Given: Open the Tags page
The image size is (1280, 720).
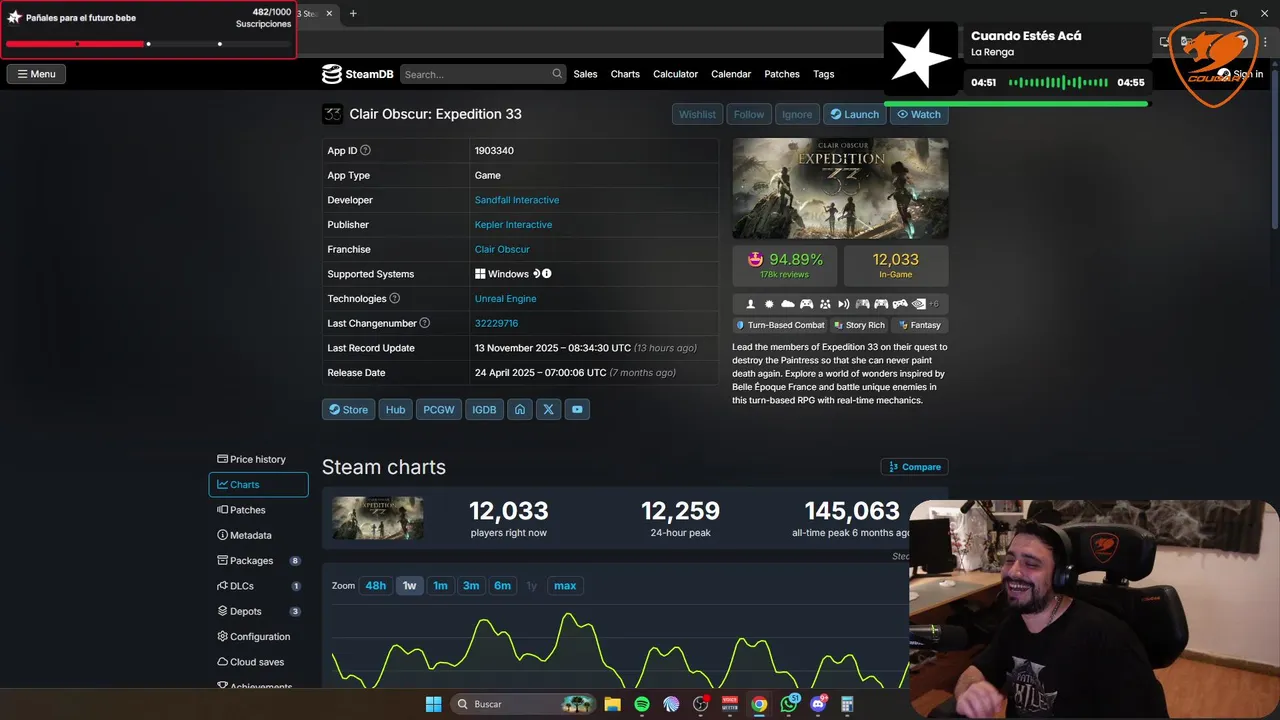Looking at the screenshot, I should tap(824, 74).
